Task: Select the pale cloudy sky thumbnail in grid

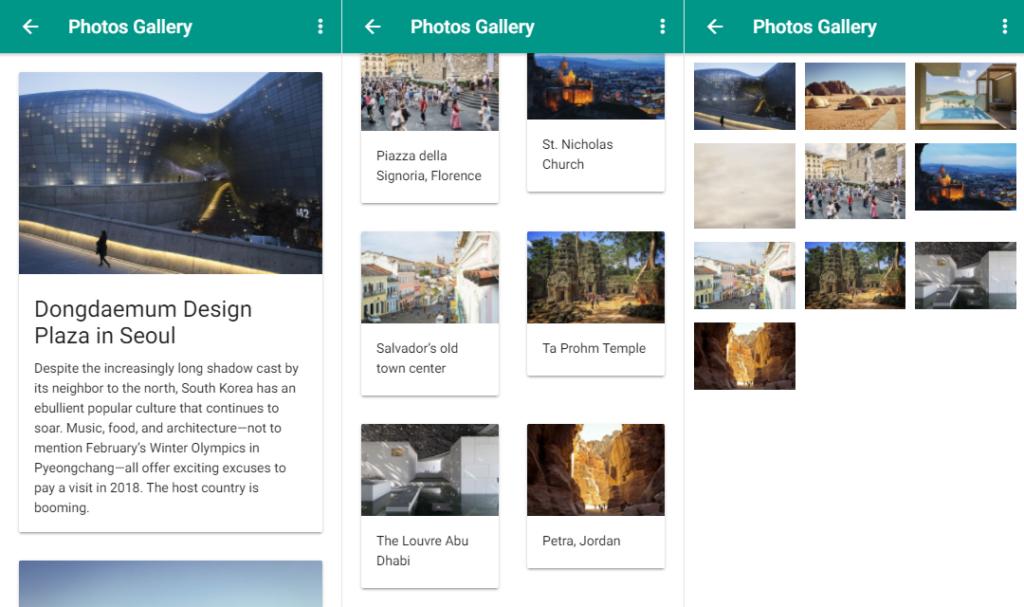Action: [x=744, y=186]
